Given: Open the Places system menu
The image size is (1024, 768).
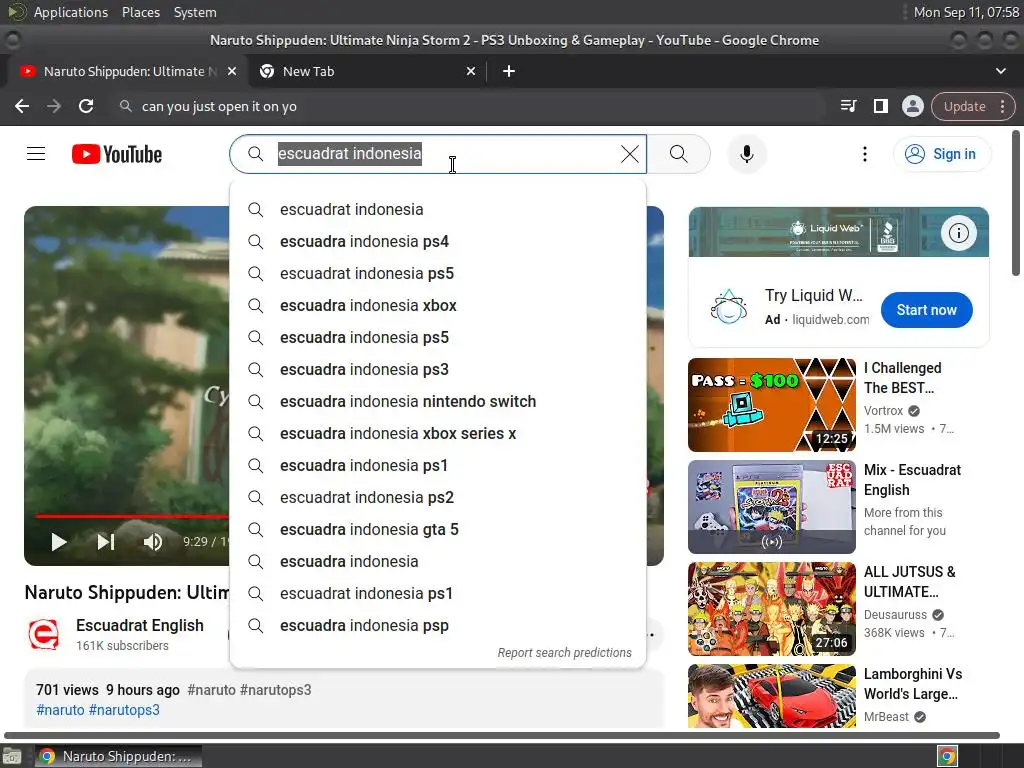Looking at the screenshot, I should (x=141, y=12).
